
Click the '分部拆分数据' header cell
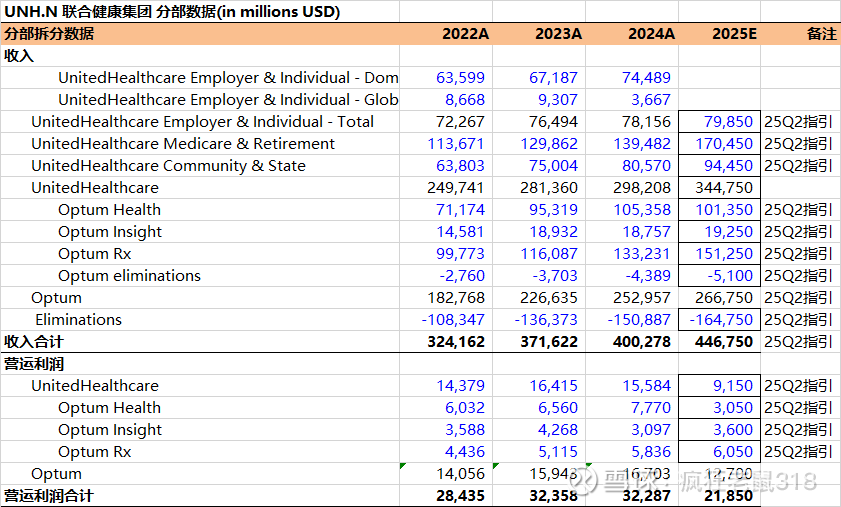pyautogui.click(x=49, y=34)
